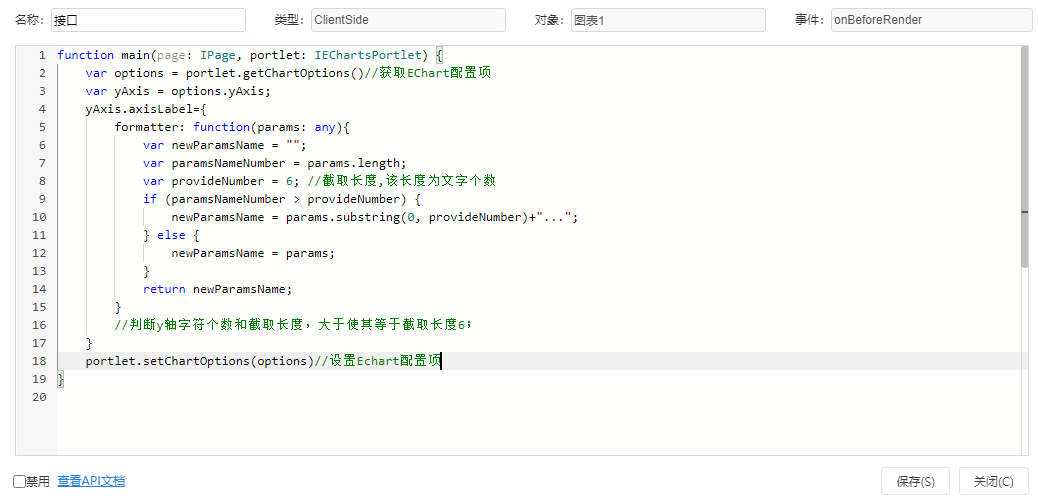
Task: Click the provideNumber = 6 code line
Action: point(320,181)
